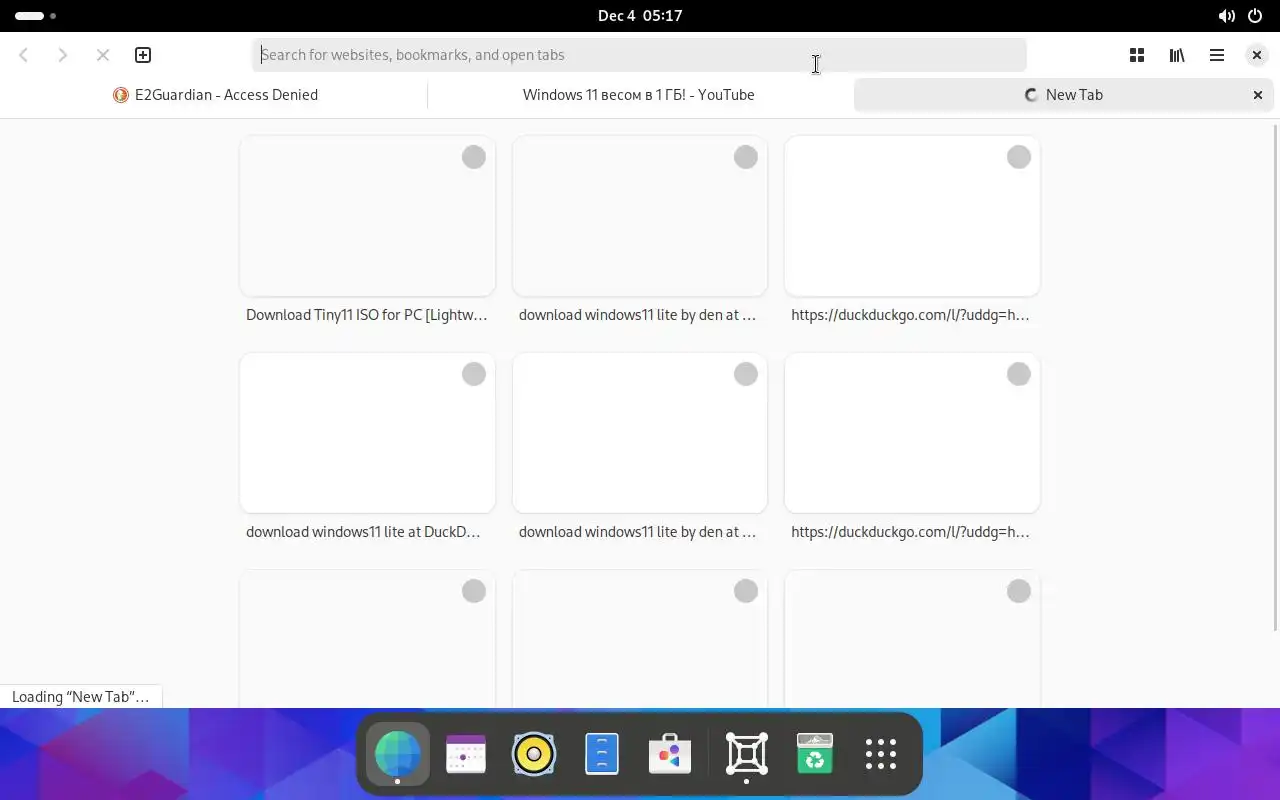This screenshot has height=800, width=1280.
Task: Open clock 'Dec 4 05:17' calendar
Action: coord(640,16)
